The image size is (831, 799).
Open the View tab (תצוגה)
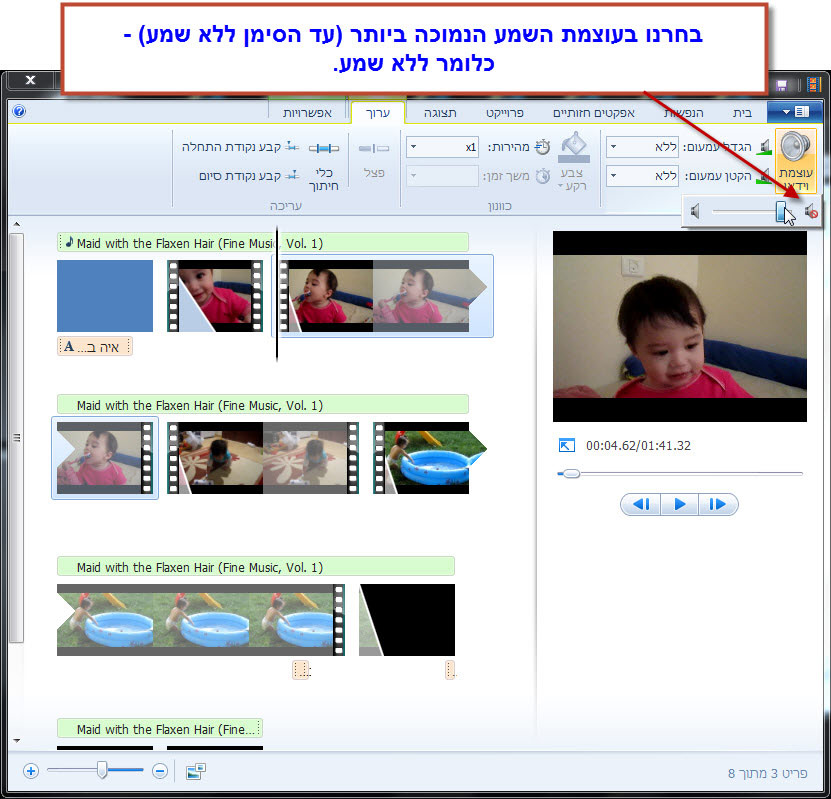(440, 113)
